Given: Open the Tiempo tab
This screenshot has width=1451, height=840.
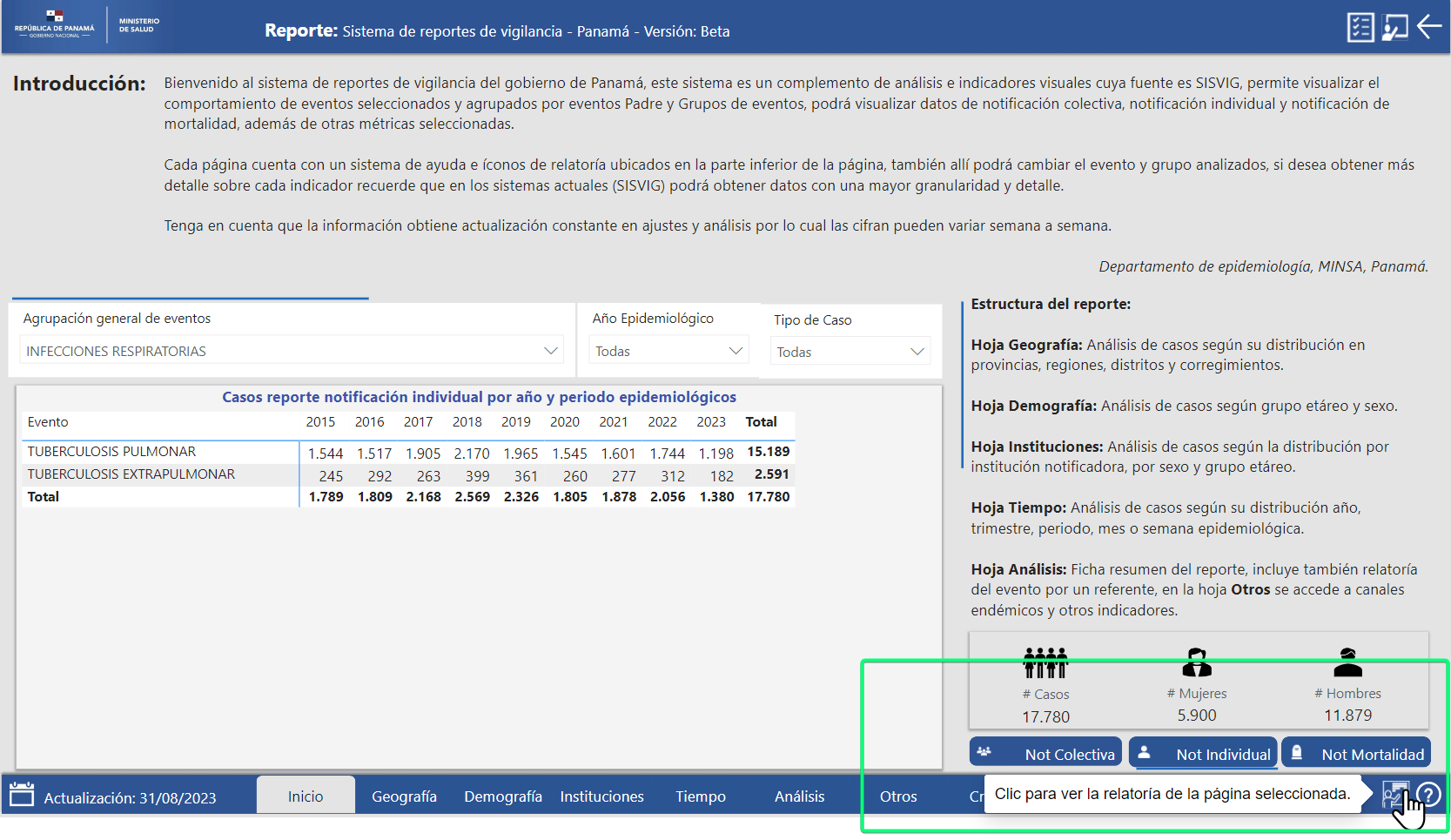Looking at the screenshot, I should (x=701, y=796).
